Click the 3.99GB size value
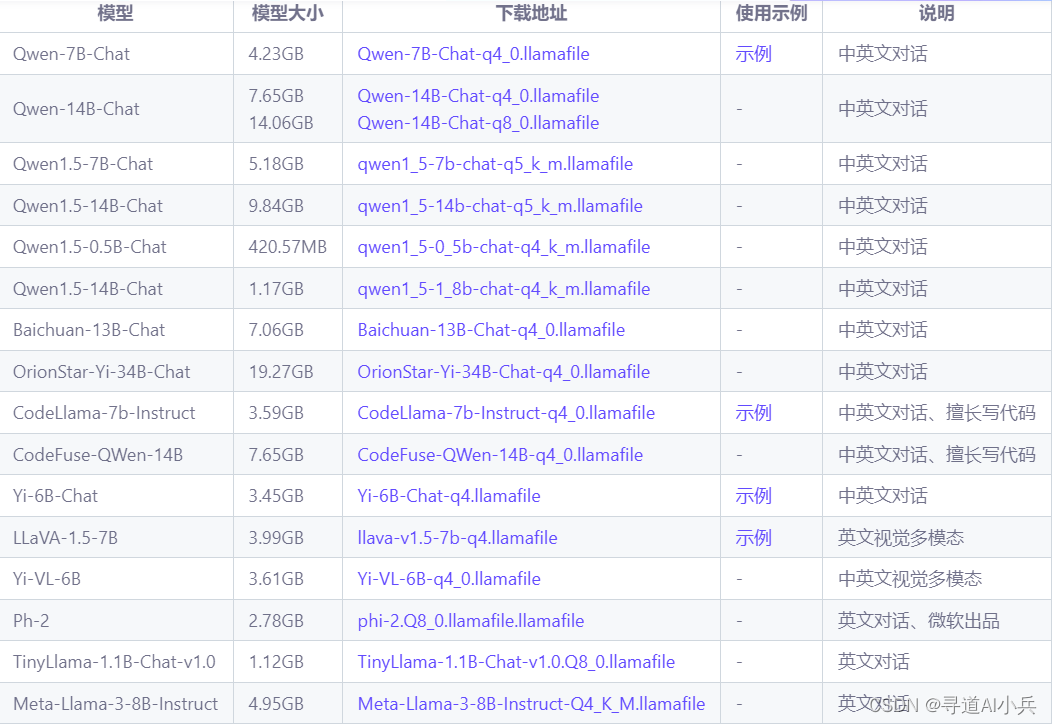The image size is (1052, 725). (x=276, y=538)
